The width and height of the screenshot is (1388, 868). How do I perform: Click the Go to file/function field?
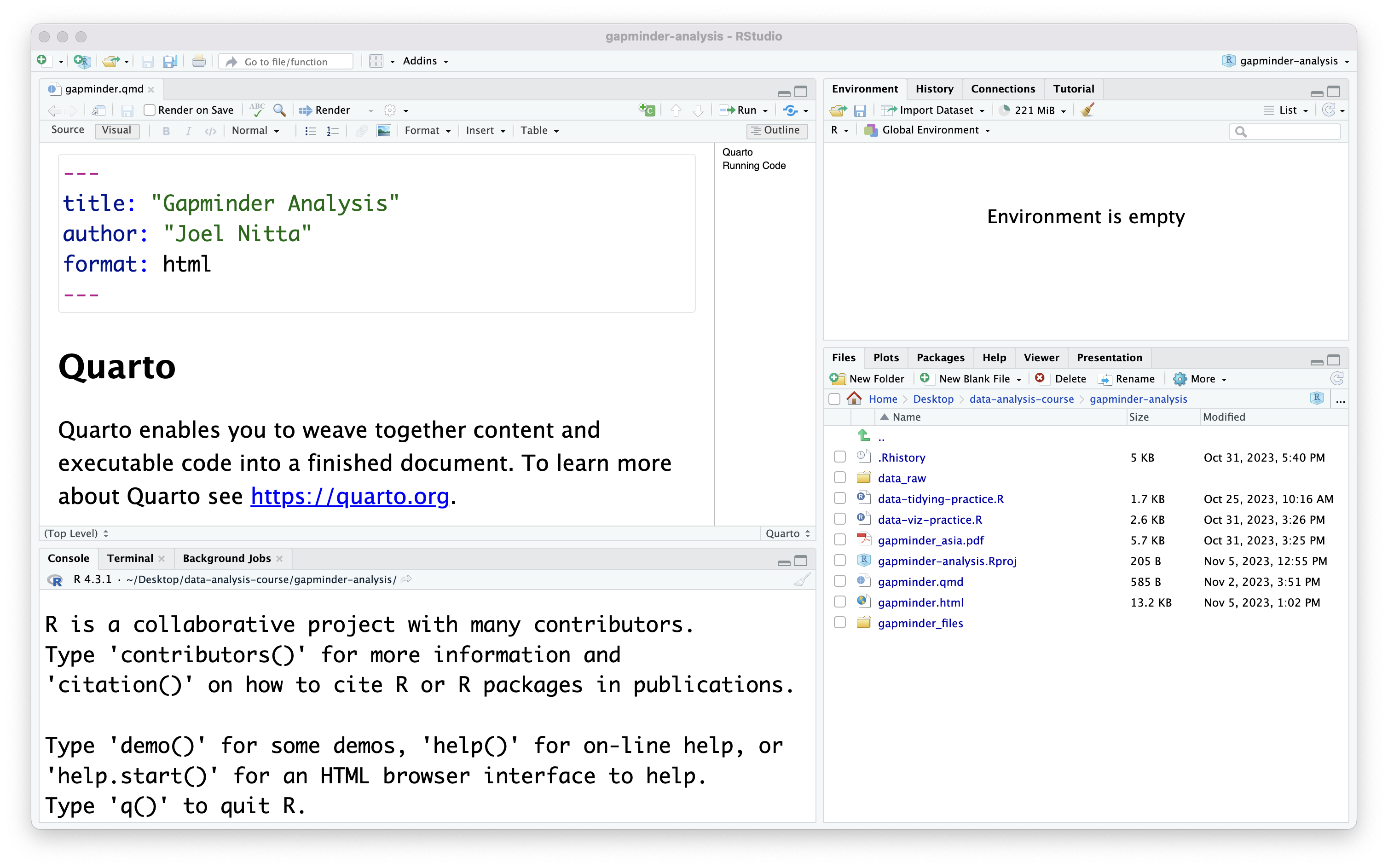pyautogui.click(x=286, y=61)
